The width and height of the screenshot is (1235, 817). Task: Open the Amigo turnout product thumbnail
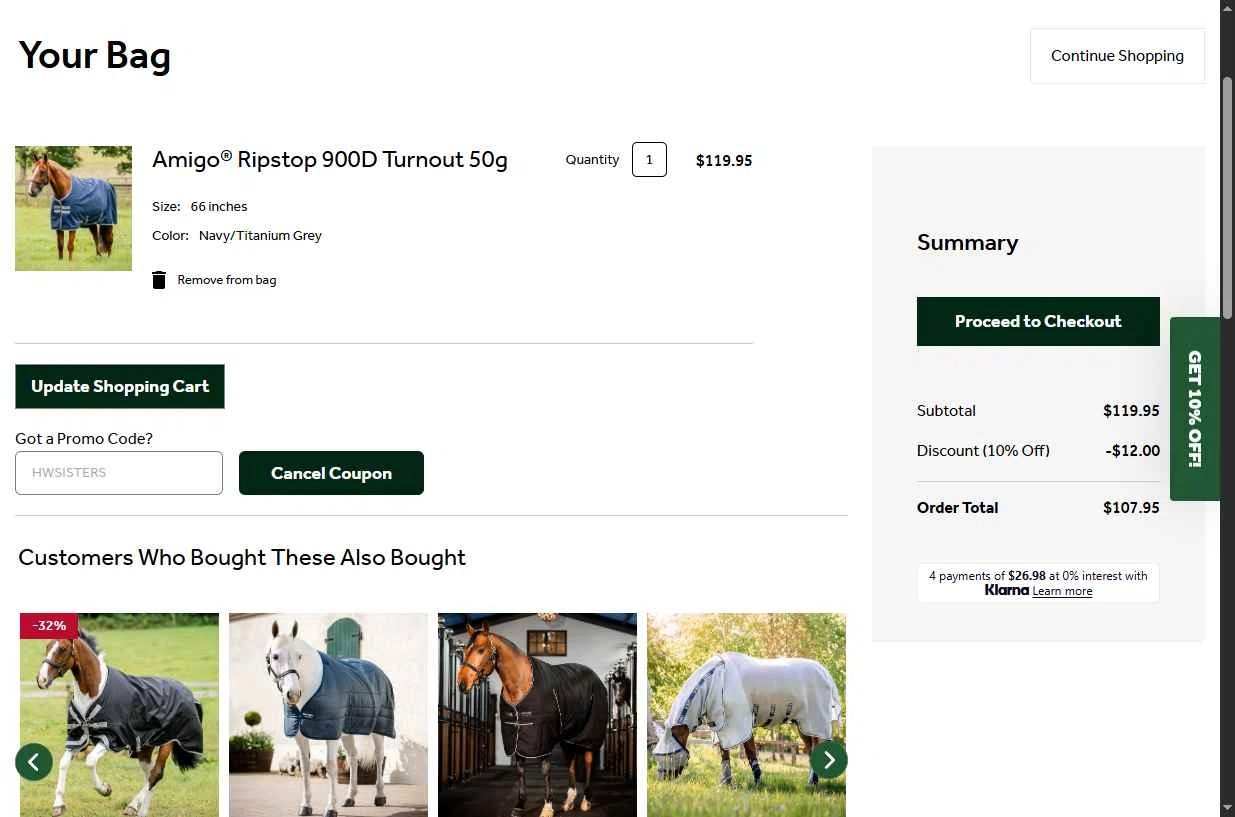(73, 208)
